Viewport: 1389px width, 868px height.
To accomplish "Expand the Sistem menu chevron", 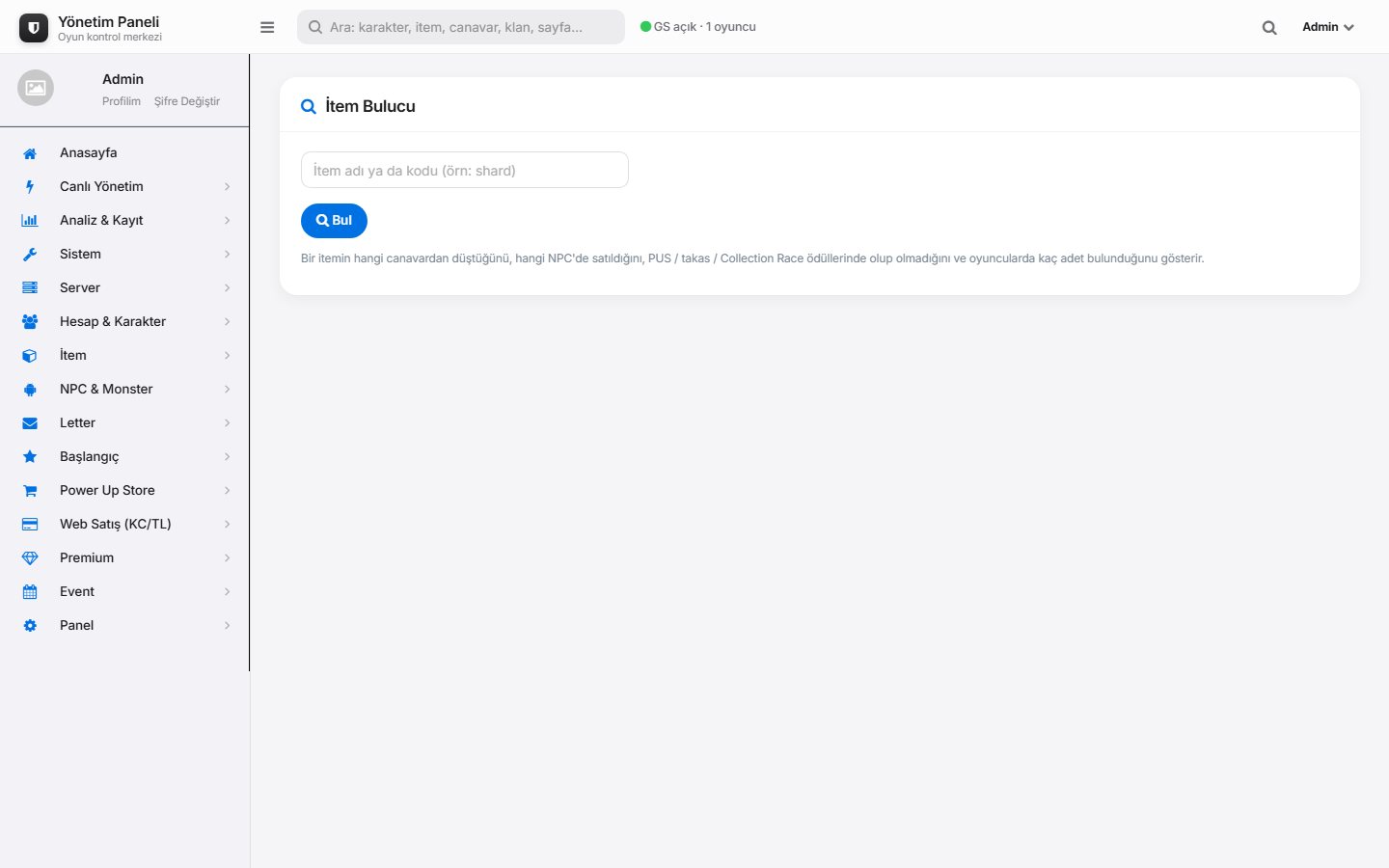I will point(228,255).
